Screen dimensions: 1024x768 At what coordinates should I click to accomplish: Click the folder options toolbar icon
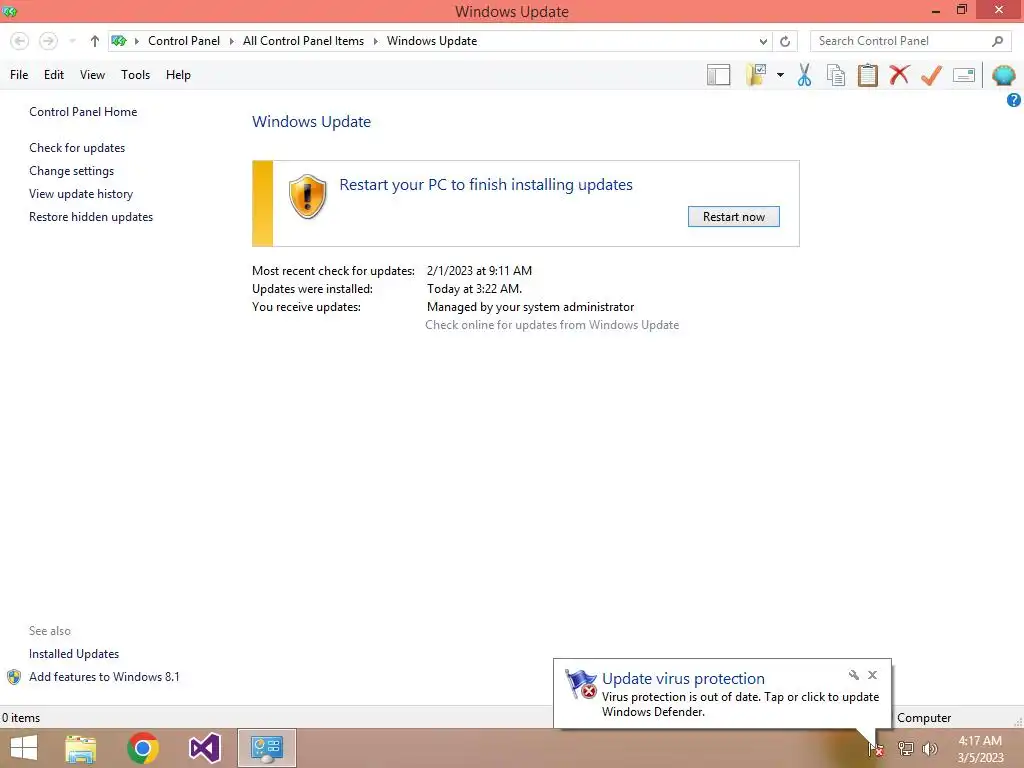tap(757, 75)
